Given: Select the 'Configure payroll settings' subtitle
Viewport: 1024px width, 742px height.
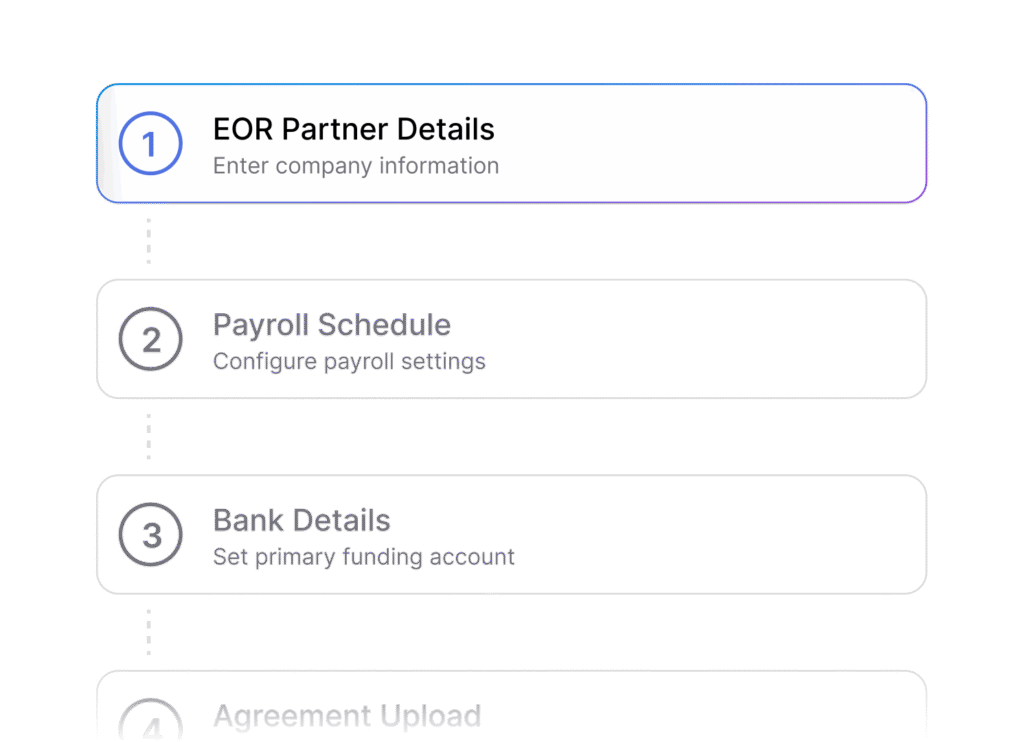Looking at the screenshot, I should pyautogui.click(x=349, y=361).
